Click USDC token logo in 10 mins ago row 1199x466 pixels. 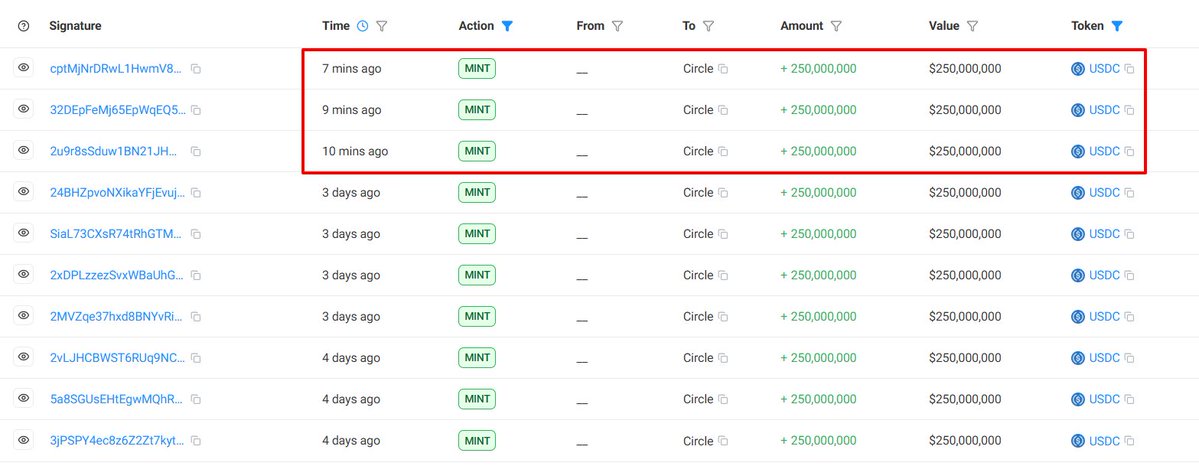tap(1078, 152)
